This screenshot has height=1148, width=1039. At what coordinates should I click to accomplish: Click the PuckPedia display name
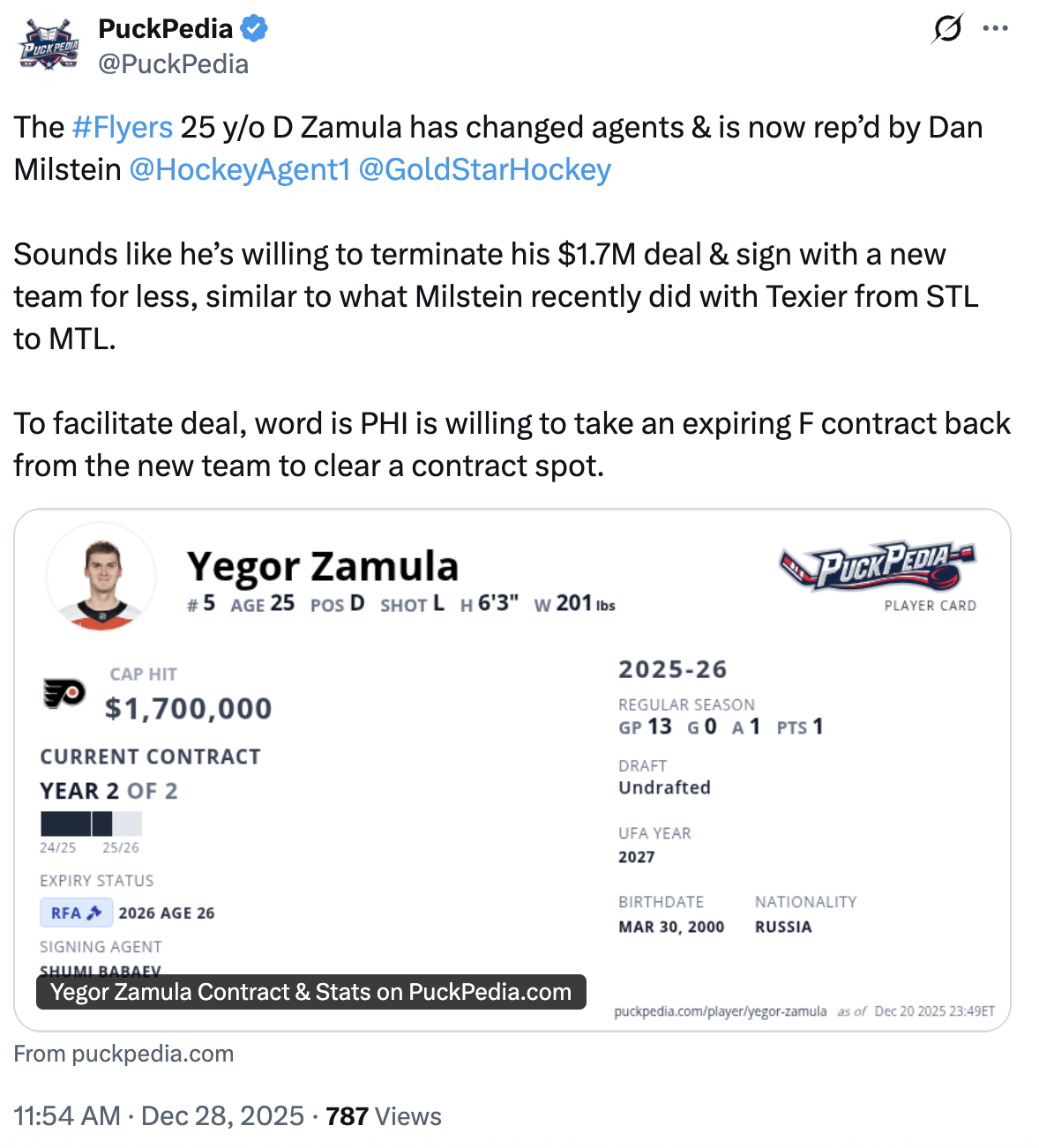click(165, 29)
